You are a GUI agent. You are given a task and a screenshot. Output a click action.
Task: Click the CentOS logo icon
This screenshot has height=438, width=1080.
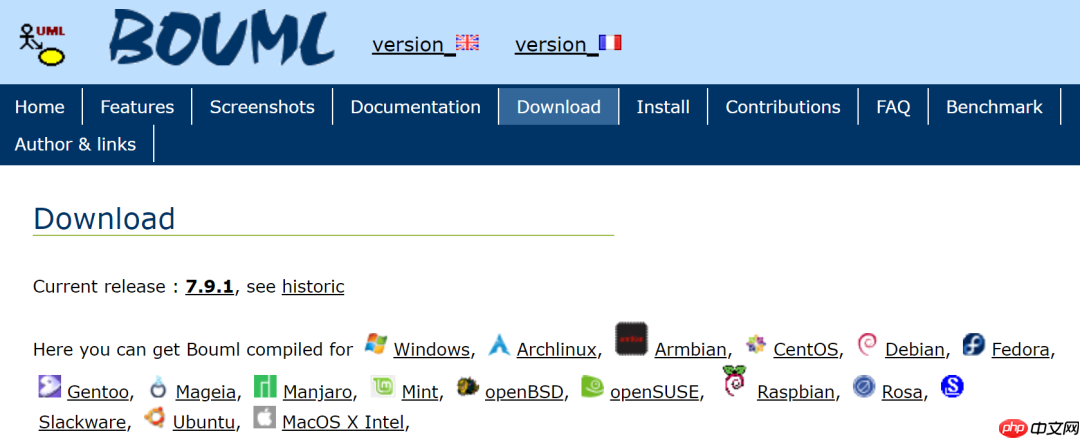756,344
